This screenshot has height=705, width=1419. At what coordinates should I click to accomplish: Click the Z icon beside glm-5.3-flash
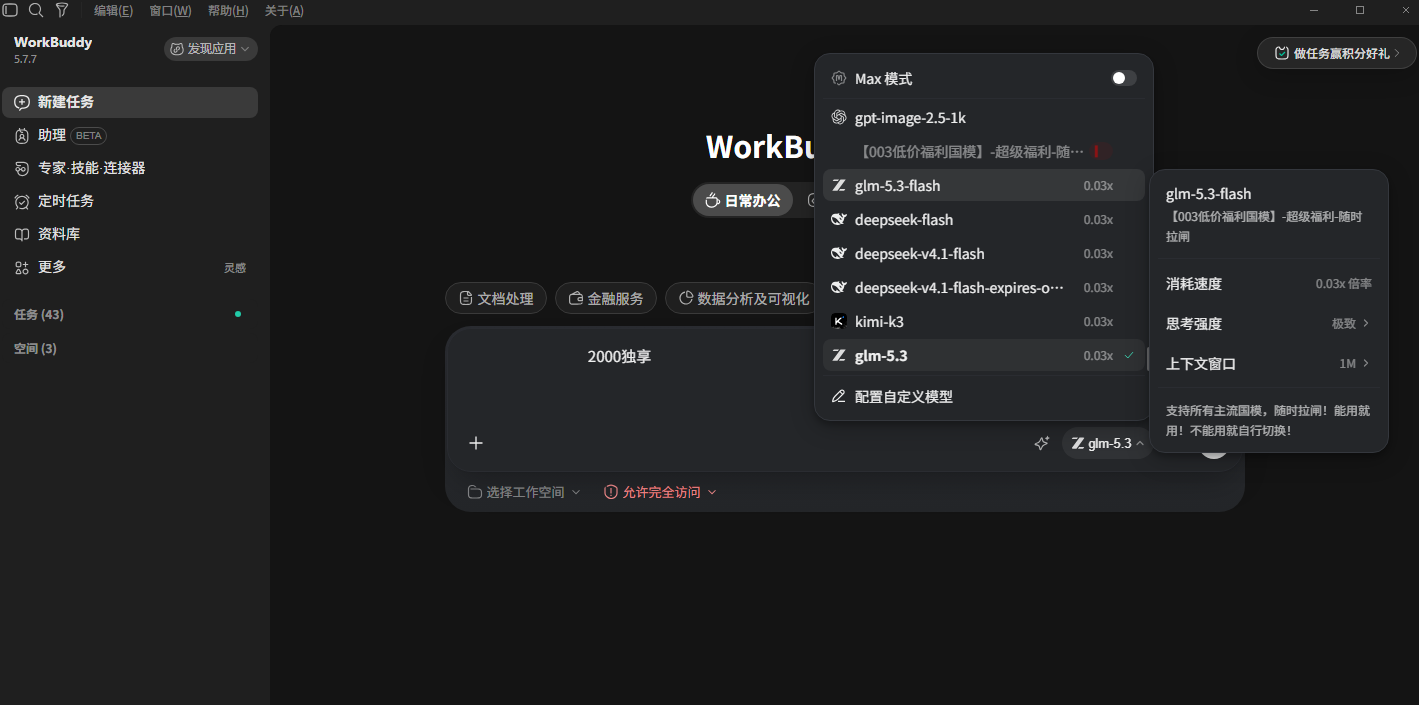(839, 186)
